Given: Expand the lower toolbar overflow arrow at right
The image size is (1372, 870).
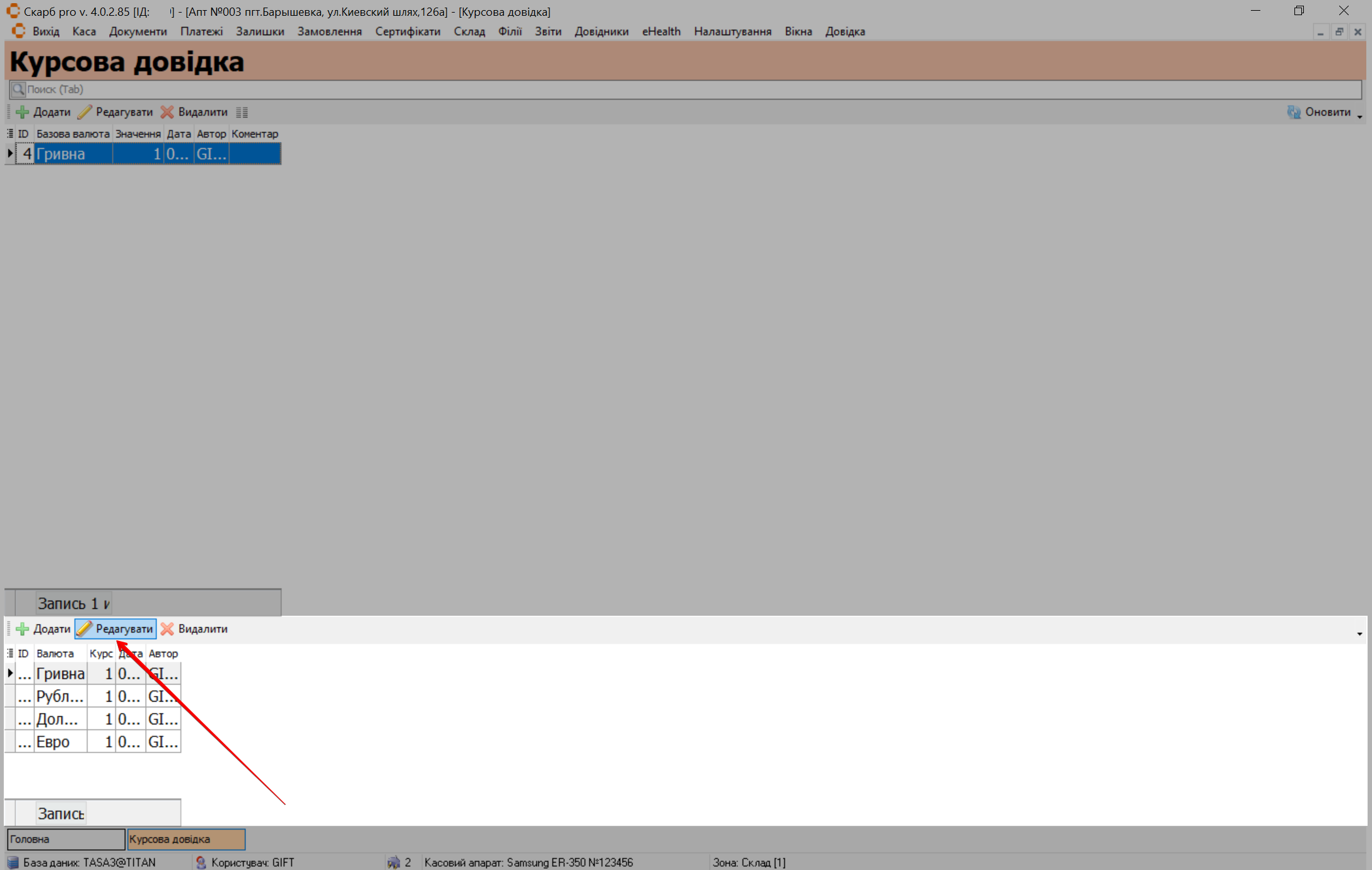Looking at the screenshot, I should [1359, 633].
